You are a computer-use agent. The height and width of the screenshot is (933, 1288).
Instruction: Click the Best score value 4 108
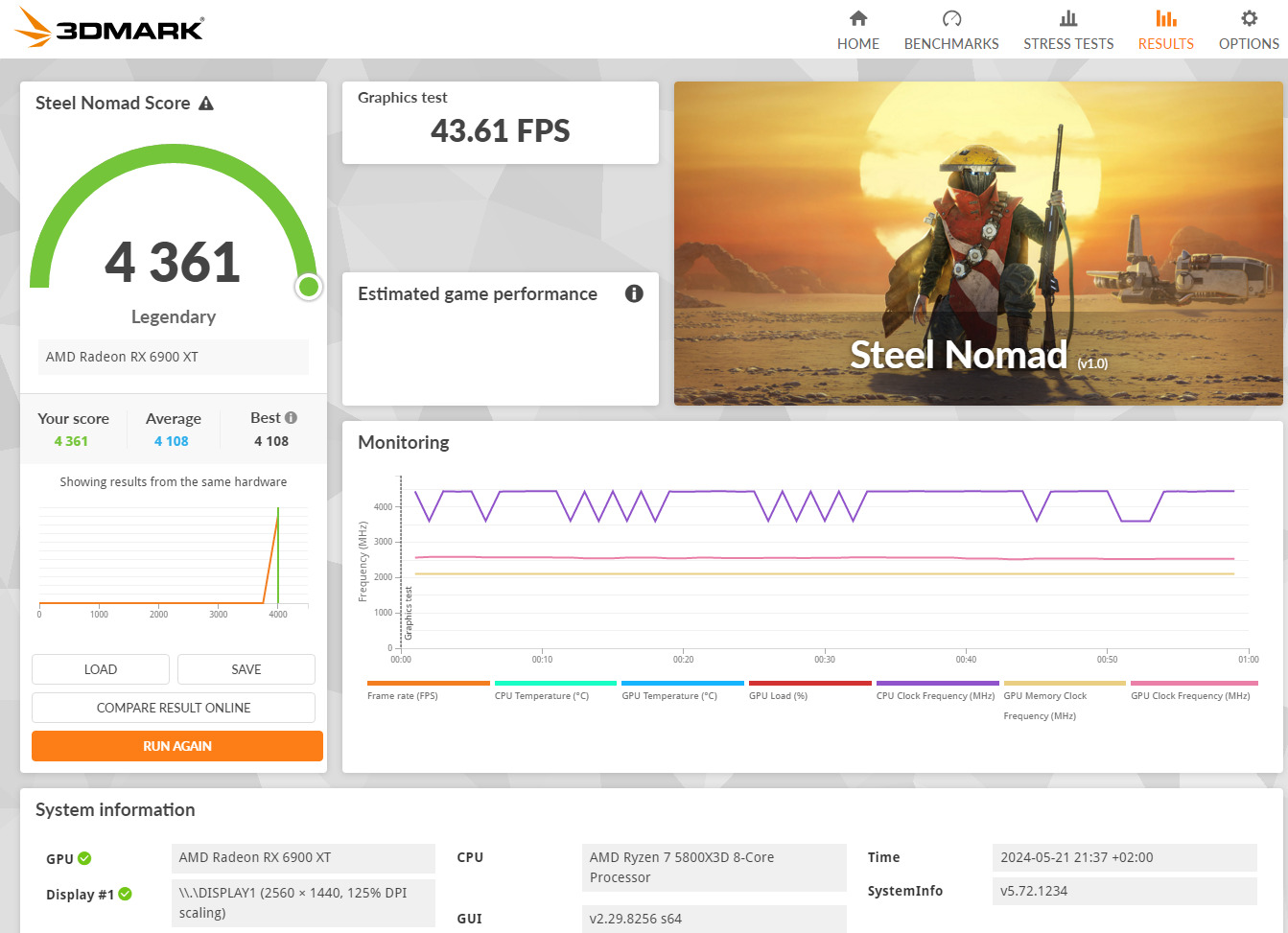coord(271,441)
